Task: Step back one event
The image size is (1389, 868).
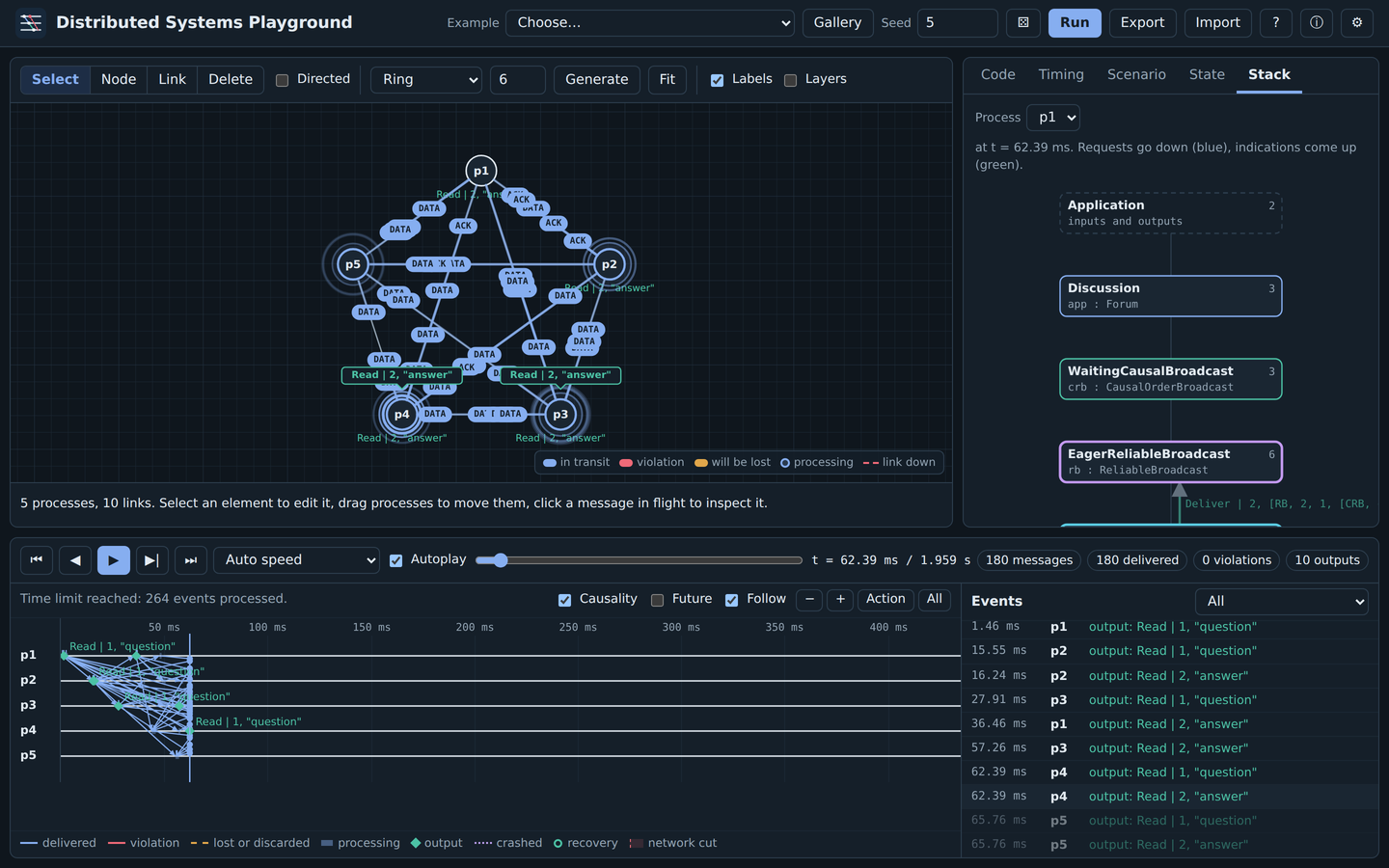Action: [x=75, y=560]
